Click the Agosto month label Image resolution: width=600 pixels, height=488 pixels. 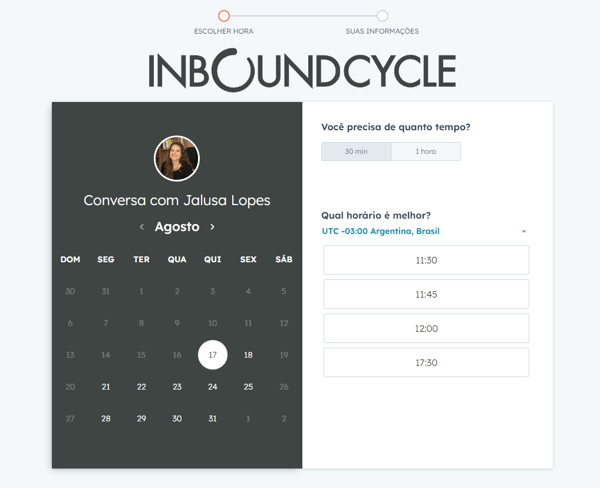tap(177, 227)
